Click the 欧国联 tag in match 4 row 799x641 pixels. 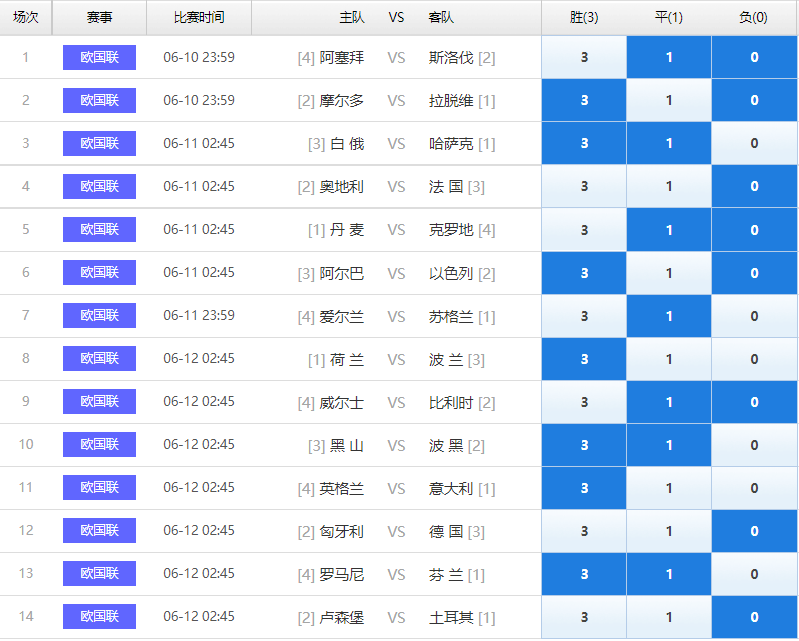click(x=99, y=186)
